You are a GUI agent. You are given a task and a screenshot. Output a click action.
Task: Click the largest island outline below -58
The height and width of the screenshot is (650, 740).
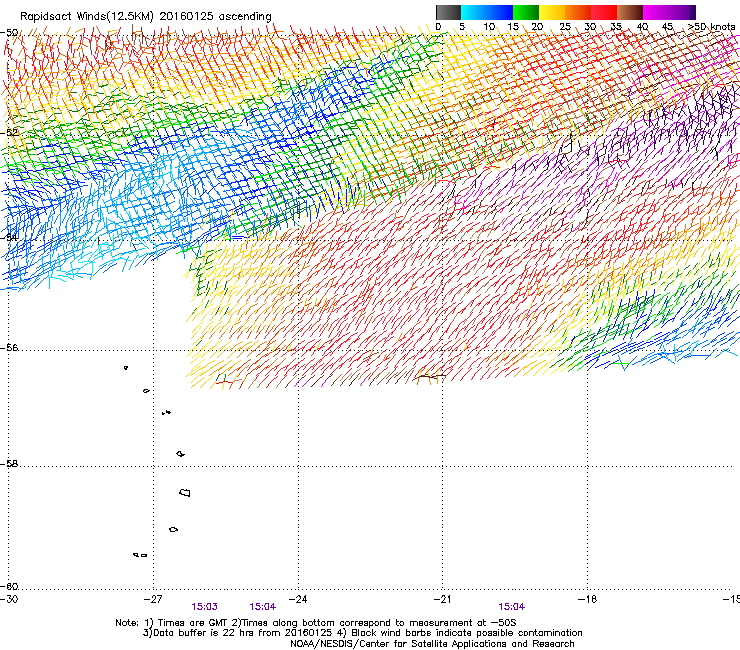click(x=185, y=493)
